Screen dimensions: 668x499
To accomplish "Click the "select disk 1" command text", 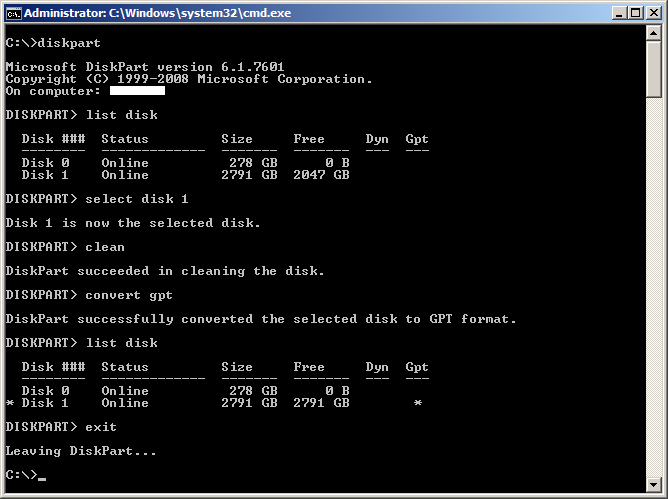I will (x=137, y=199).
